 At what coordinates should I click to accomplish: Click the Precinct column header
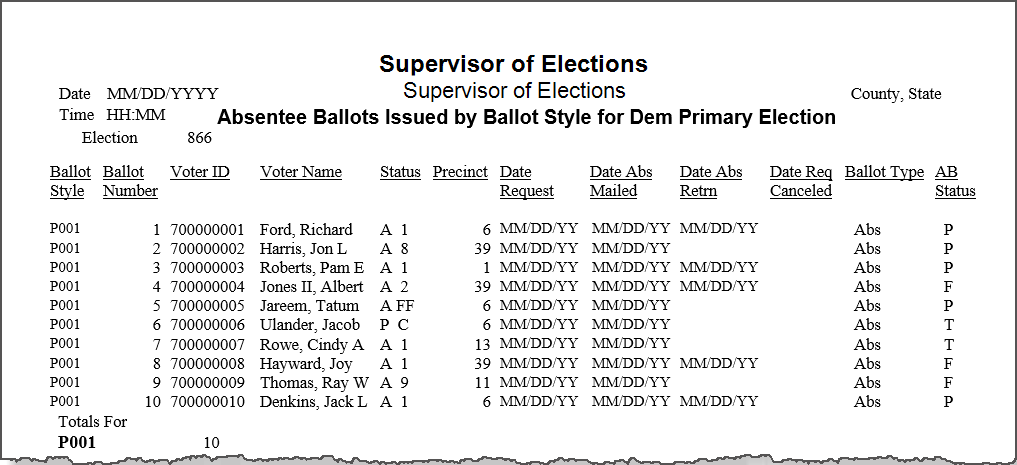(460, 173)
